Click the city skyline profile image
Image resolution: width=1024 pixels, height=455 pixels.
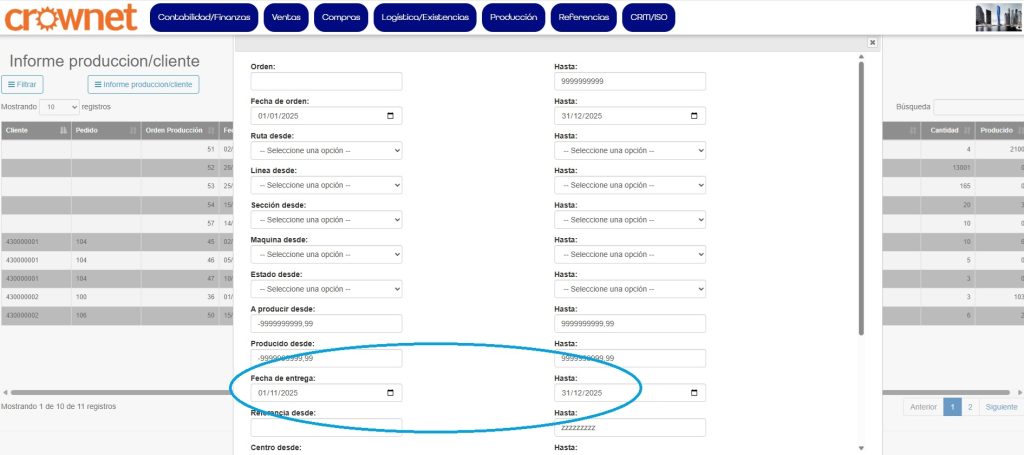[998, 18]
